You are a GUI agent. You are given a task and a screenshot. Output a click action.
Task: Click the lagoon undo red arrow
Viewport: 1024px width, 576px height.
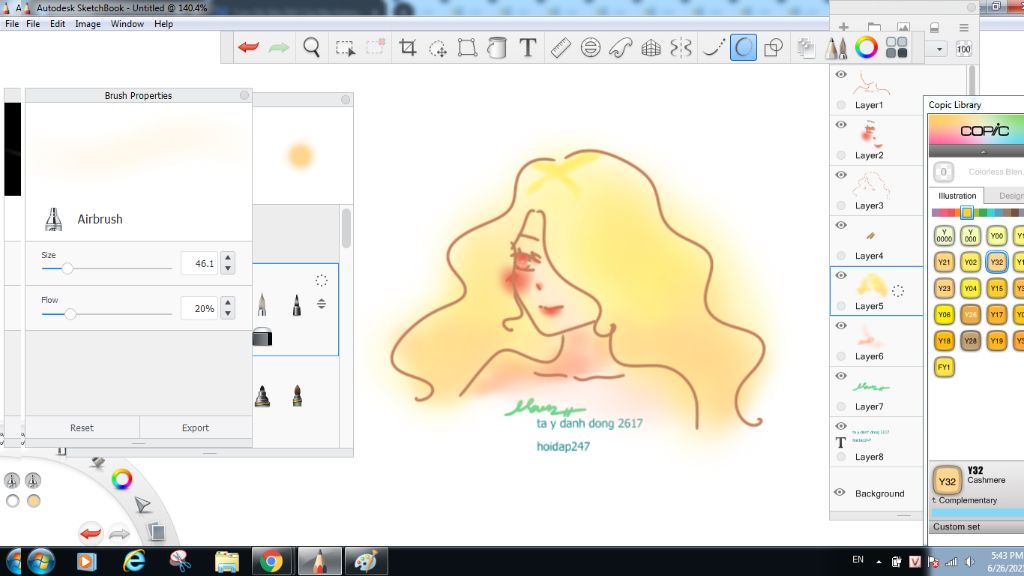point(90,534)
